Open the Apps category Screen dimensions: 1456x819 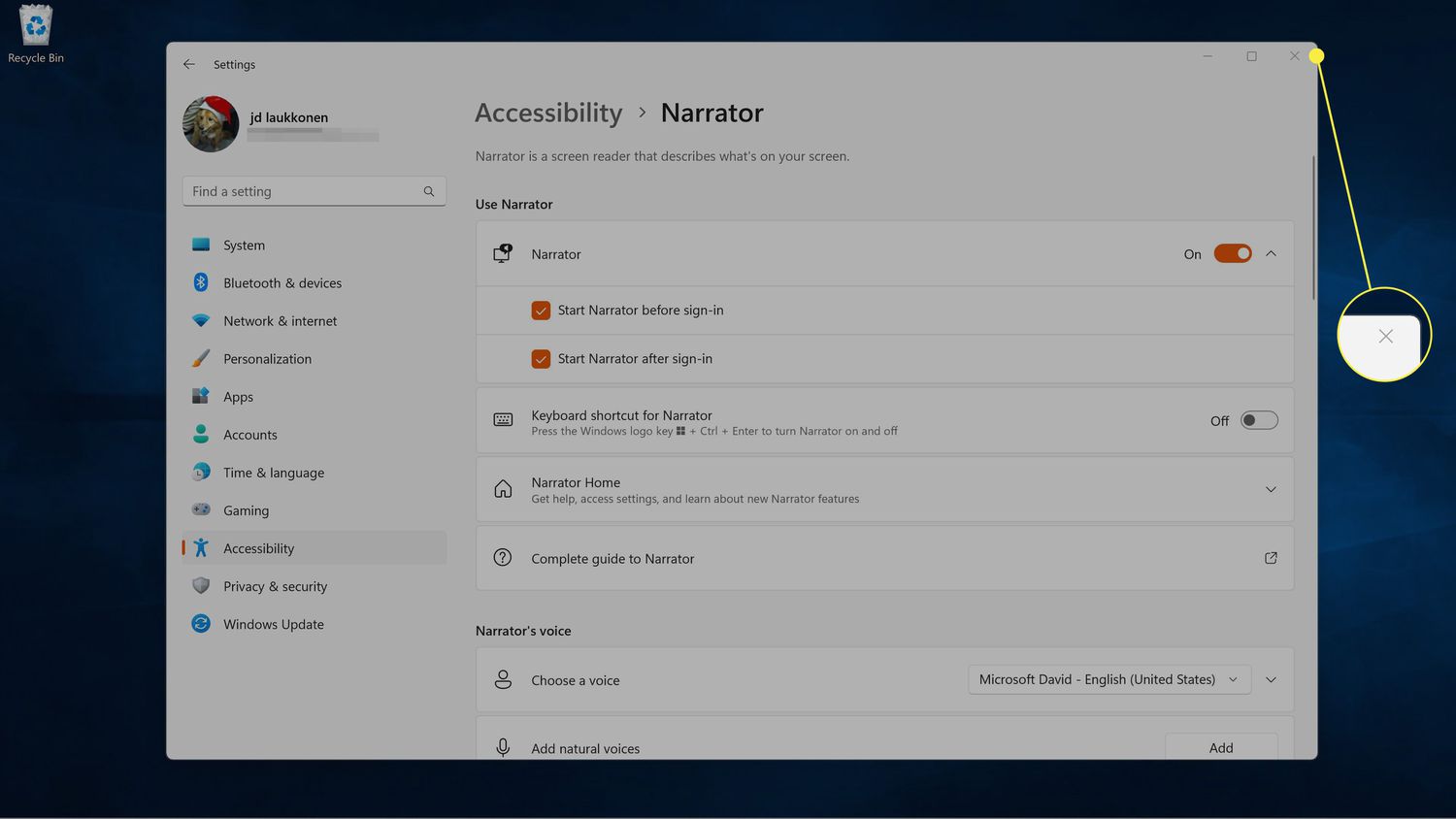(x=314, y=397)
